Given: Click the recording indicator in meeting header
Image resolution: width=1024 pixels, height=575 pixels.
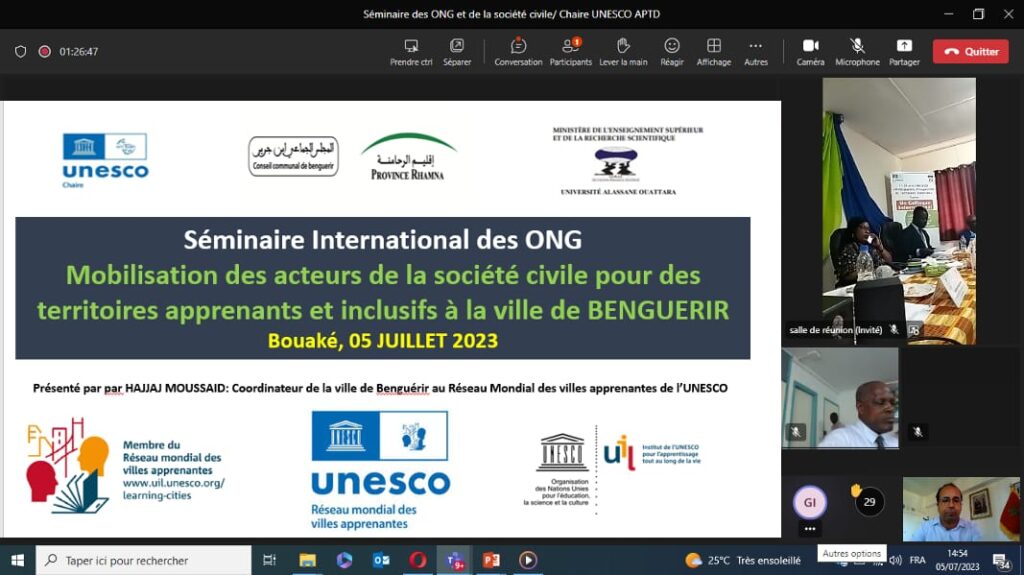Looking at the screenshot, I should (x=44, y=52).
